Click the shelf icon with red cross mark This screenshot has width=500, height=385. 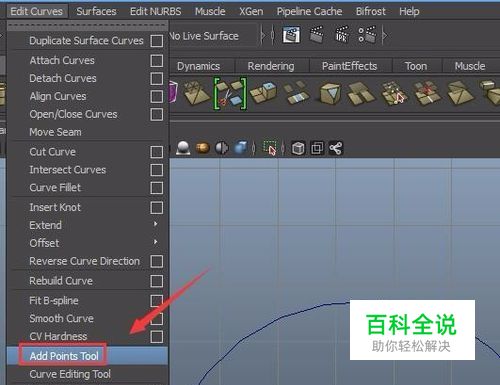(427, 93)
